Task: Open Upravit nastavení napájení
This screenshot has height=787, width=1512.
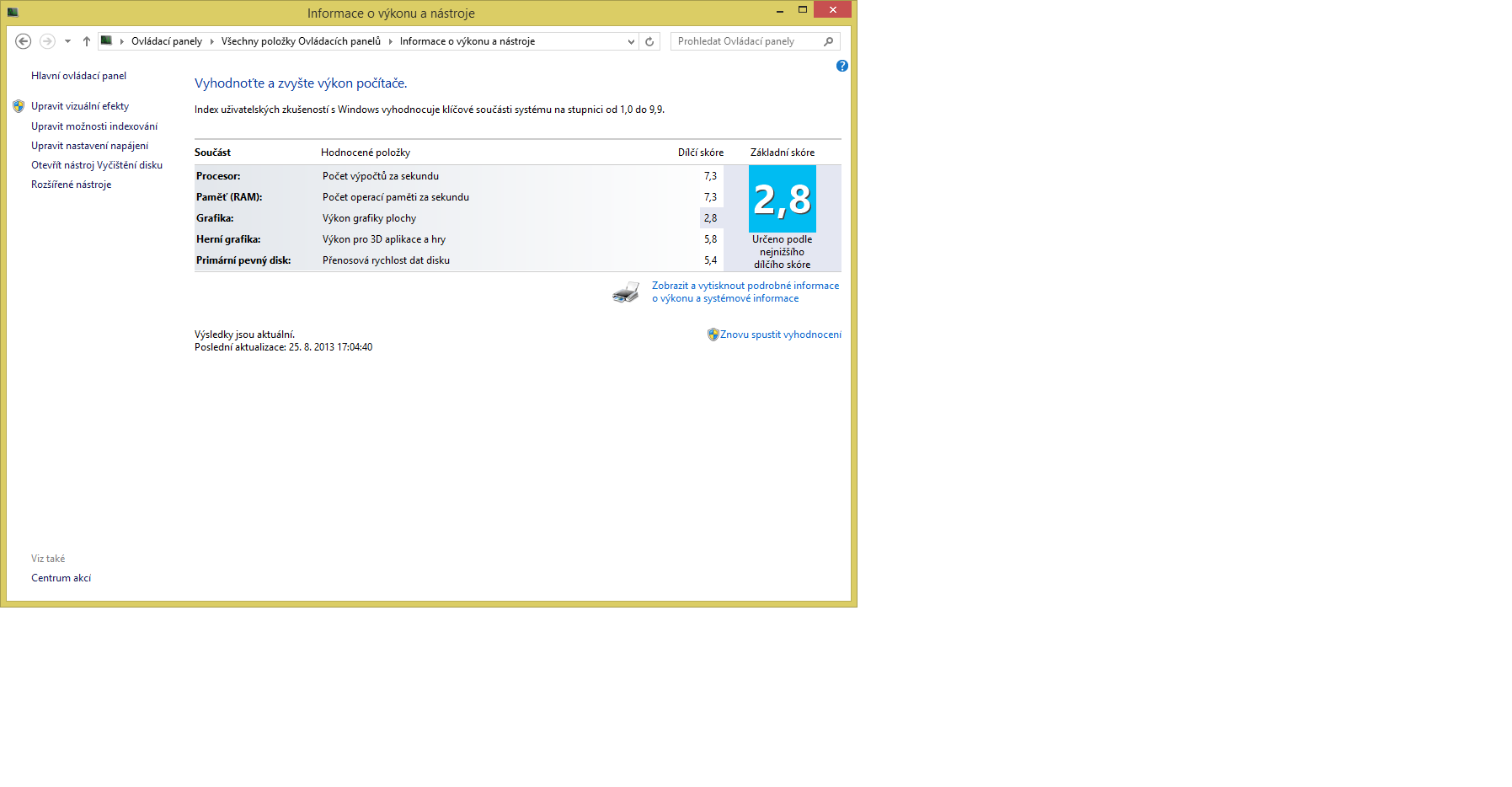Action: [90, 146]
